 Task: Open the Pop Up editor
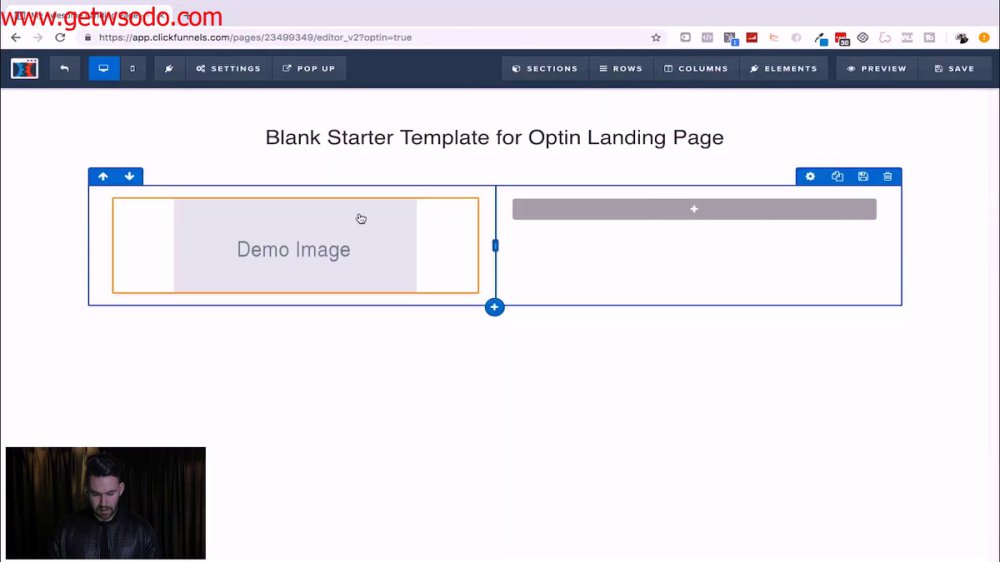pyautogui.click(x=309, y=68)
